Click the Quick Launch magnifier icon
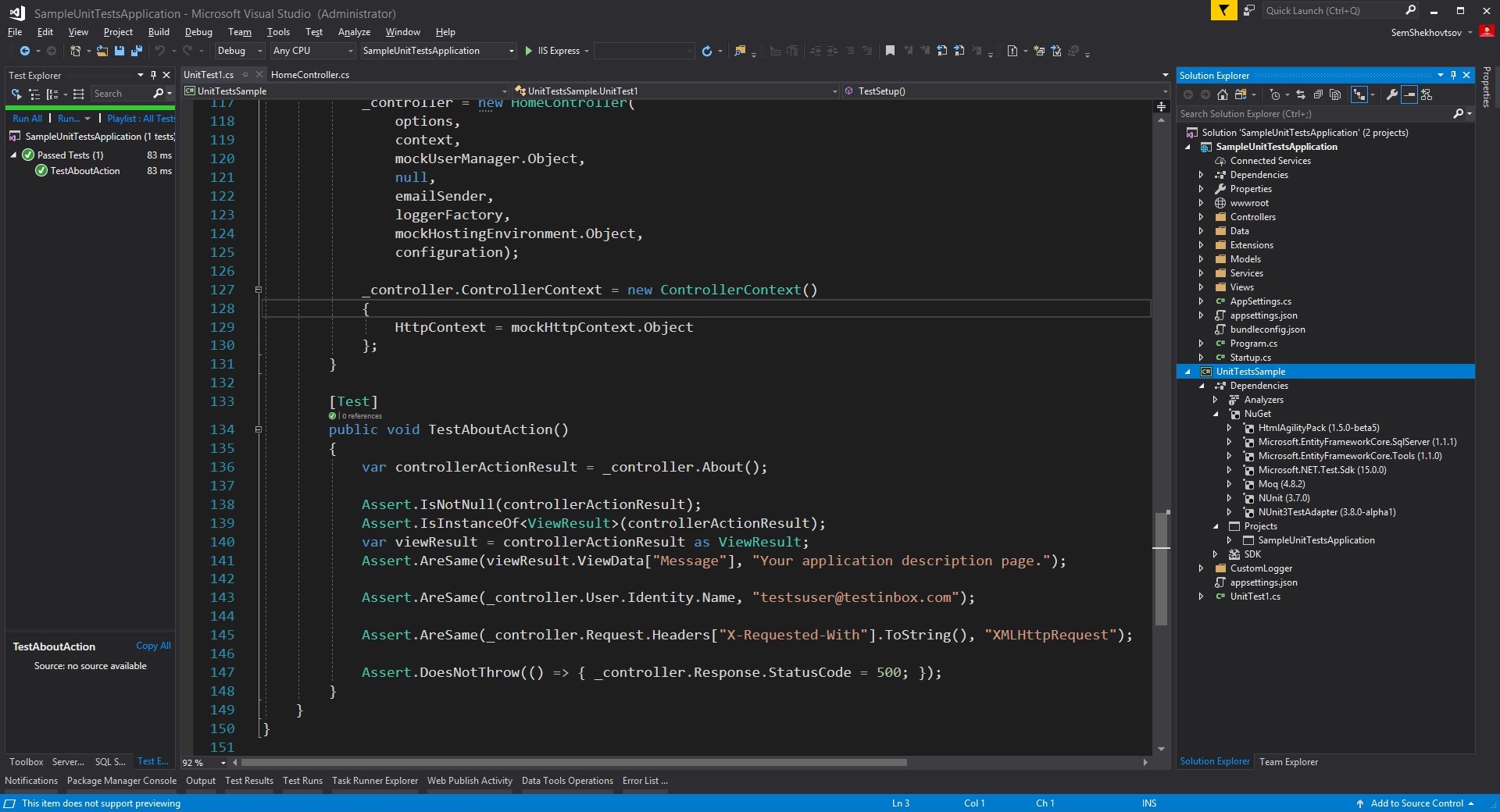Screen dimensions: 1500x812 pyautogui.click(x=1410, y=10)
